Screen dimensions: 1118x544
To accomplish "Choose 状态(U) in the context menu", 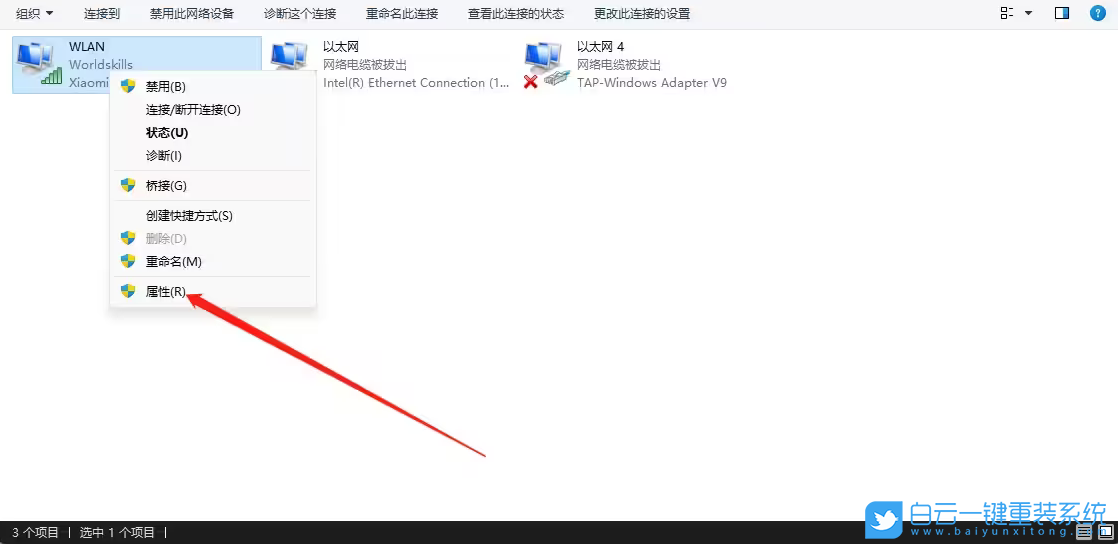I will click(213, 133).
